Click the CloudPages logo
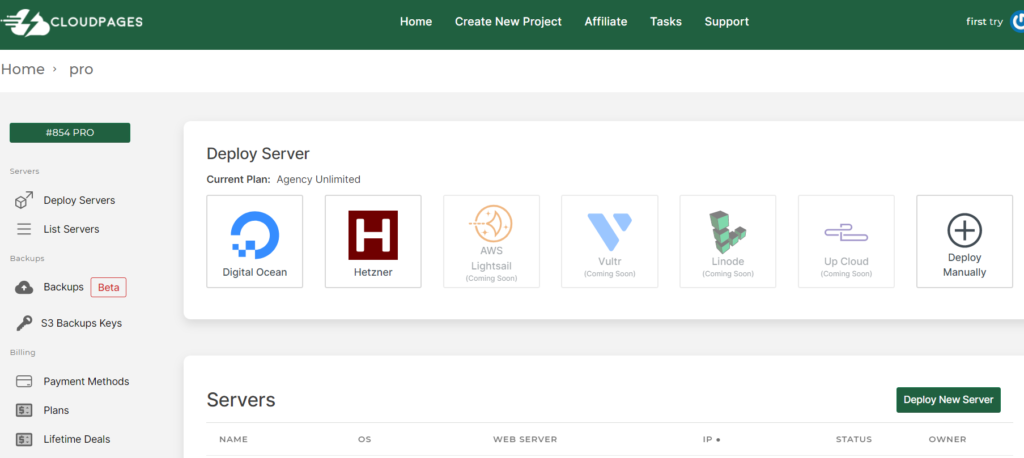 coord(71,22)
